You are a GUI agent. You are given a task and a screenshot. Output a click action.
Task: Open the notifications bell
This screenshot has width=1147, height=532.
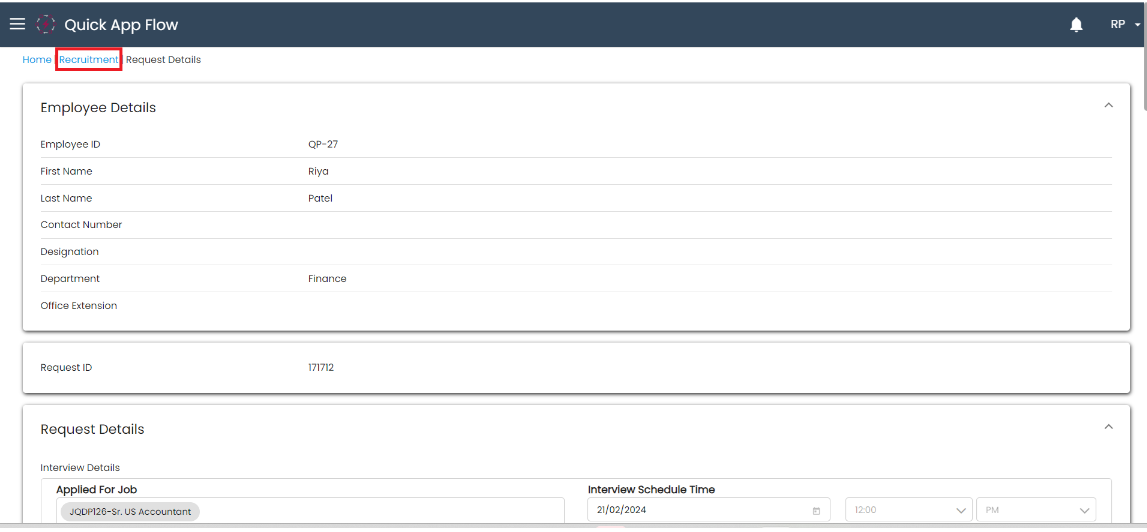[x=1076, y=25]
